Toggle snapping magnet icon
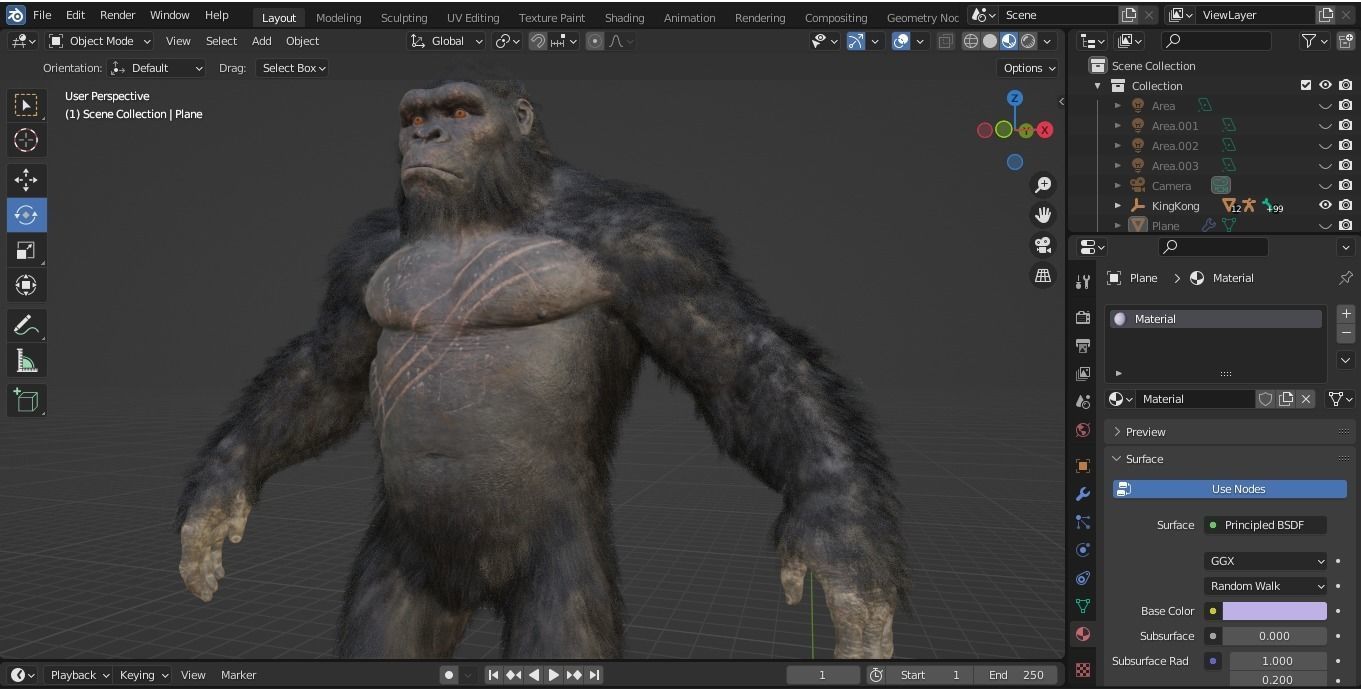The height and width of the screenshot is (689, 1361). click(x=538, y=41)
